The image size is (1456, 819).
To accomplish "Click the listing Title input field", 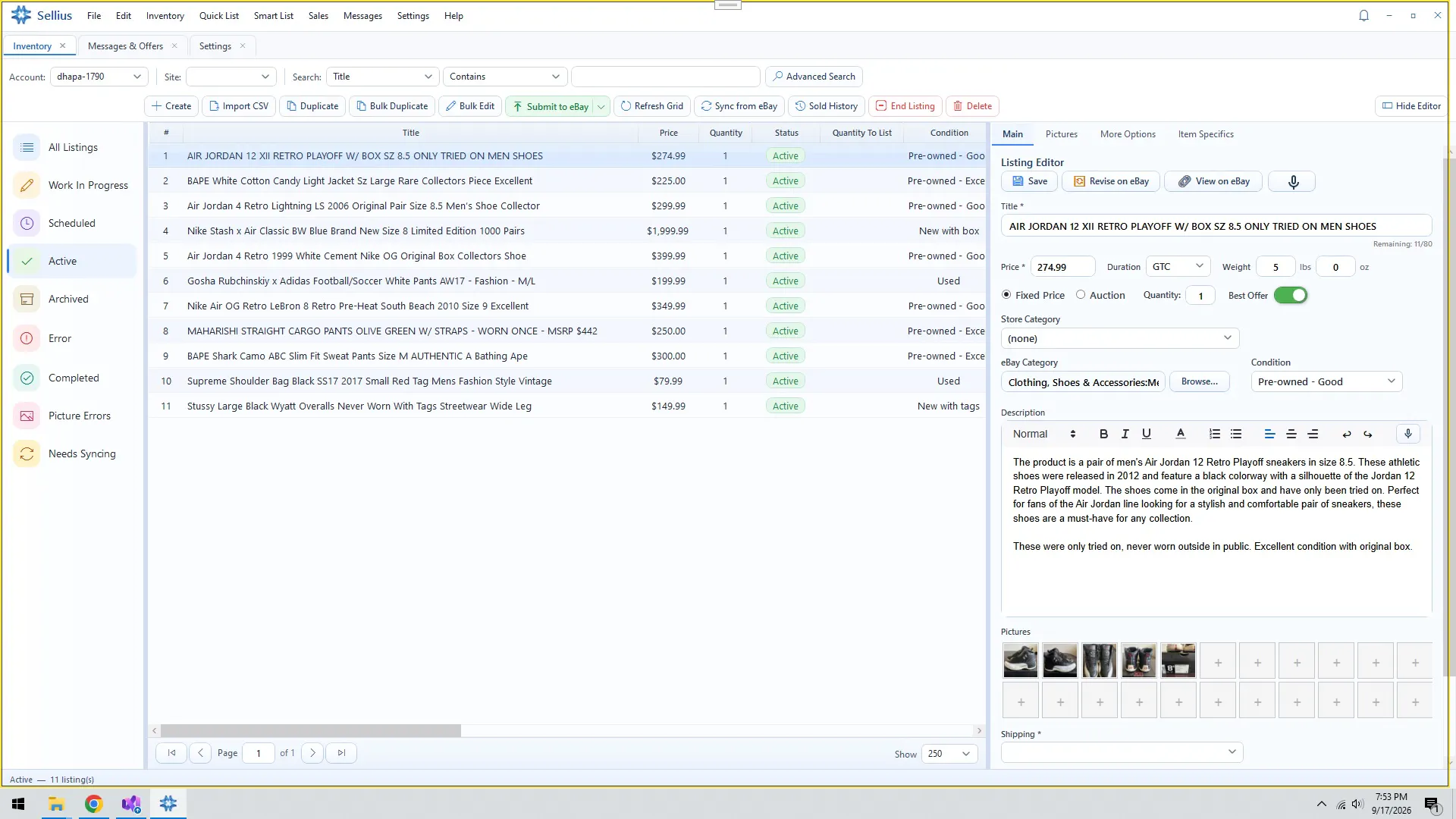I will pos(1216,226).
